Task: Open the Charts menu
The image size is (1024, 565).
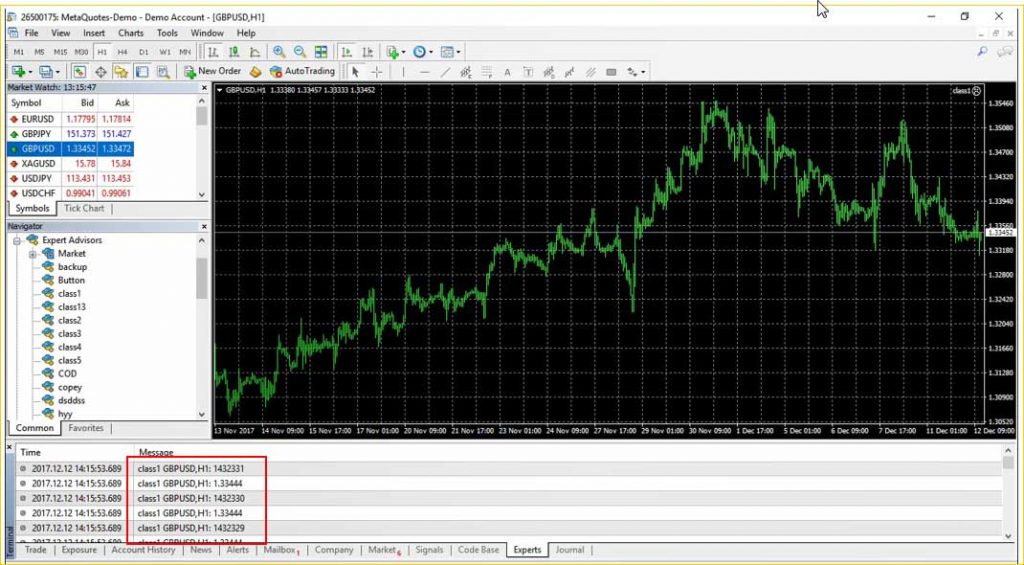Action: [x=131, y=33]
